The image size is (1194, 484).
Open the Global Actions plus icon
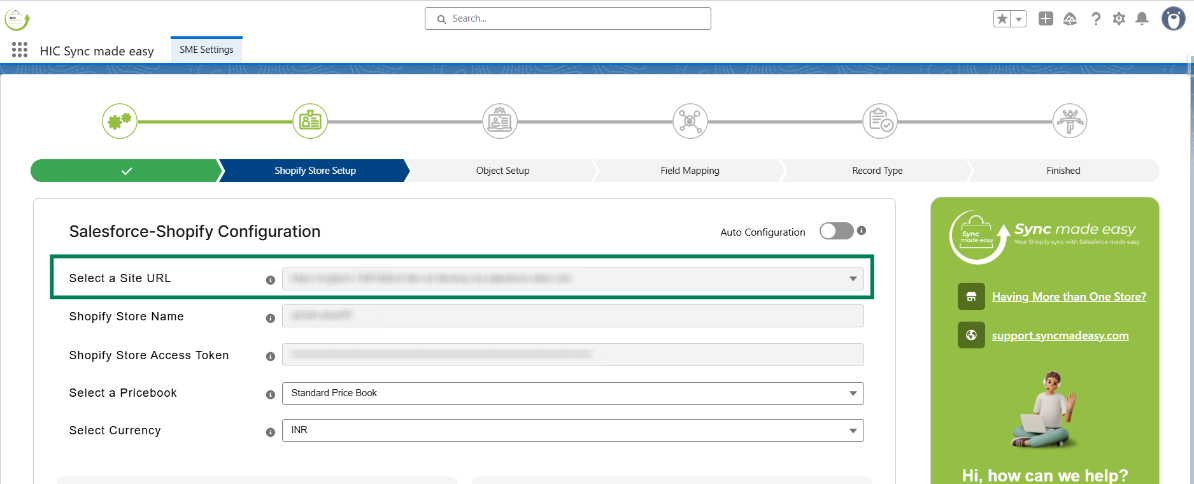(1046, 19)
